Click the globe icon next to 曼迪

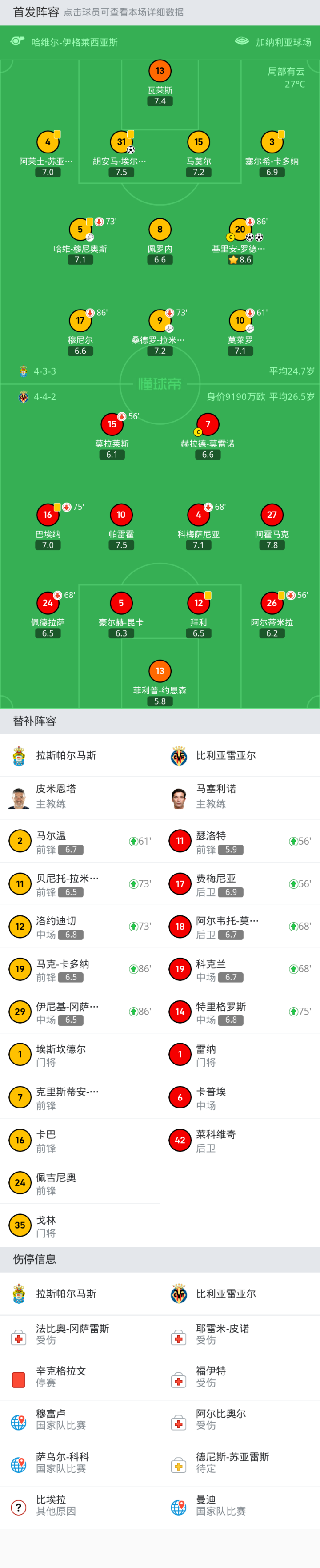179,1507
